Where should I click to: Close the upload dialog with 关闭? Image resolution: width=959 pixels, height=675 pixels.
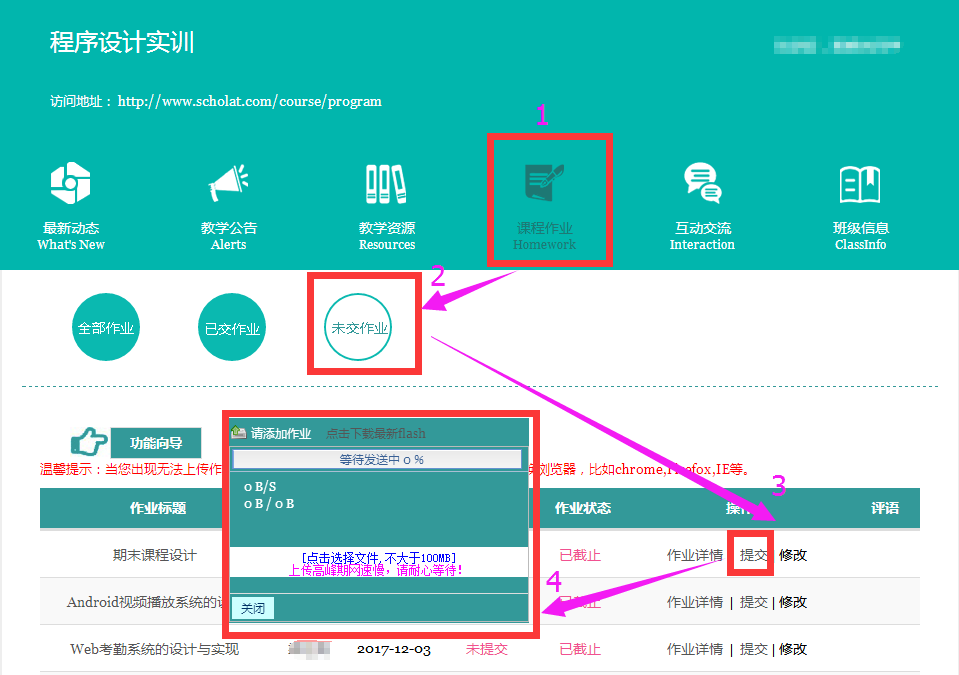tap(252, 608)
